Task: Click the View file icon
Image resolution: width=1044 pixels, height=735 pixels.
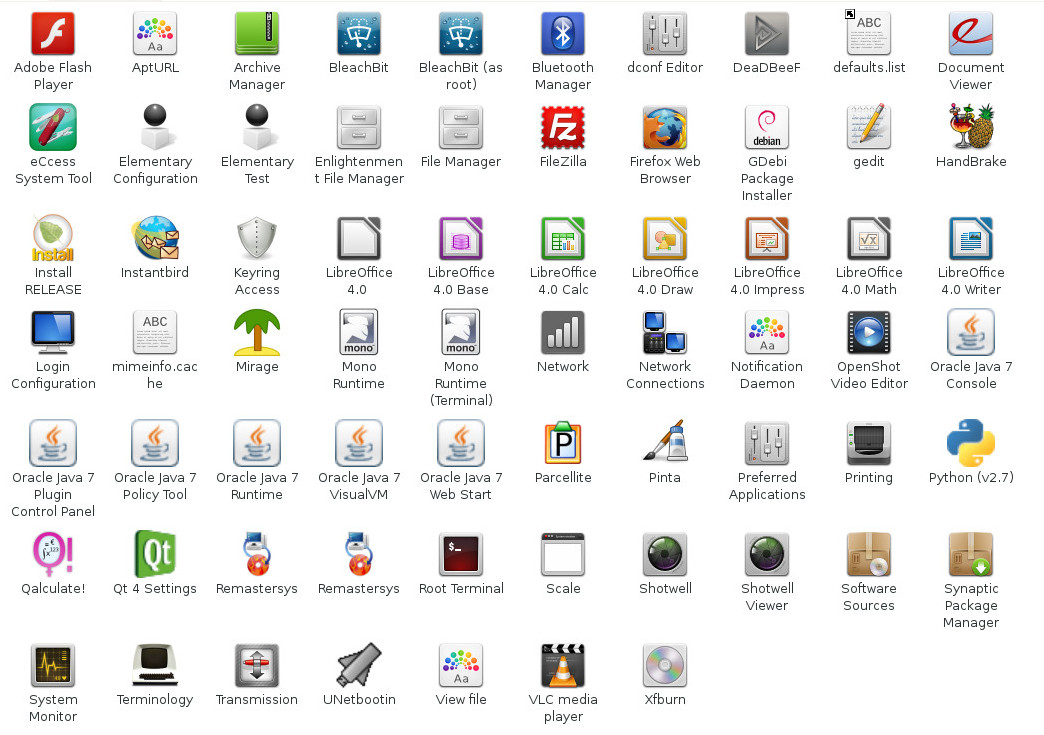Action: pos(461,666)
